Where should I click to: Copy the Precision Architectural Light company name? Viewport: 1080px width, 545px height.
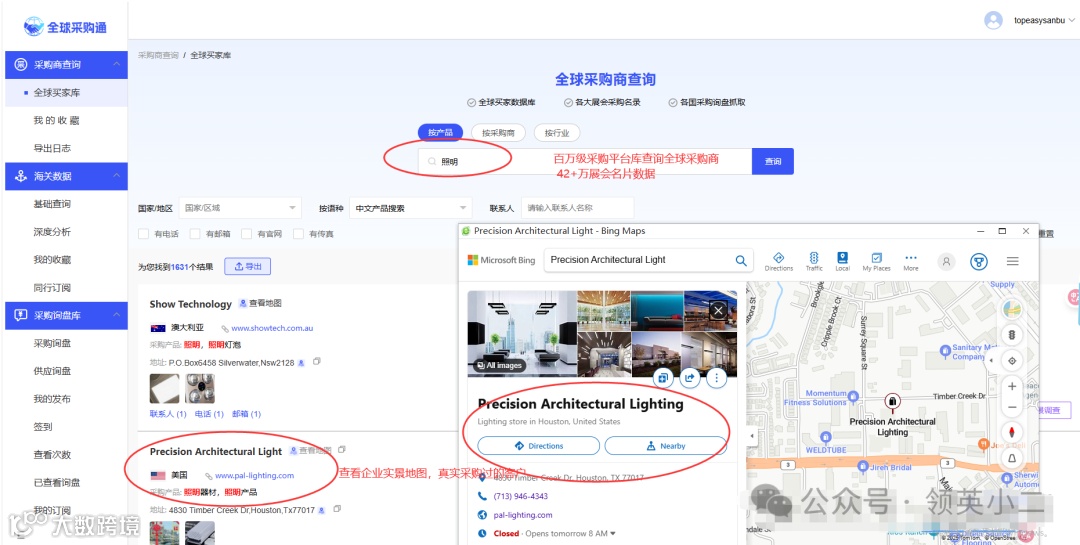[x=342, y=450]
